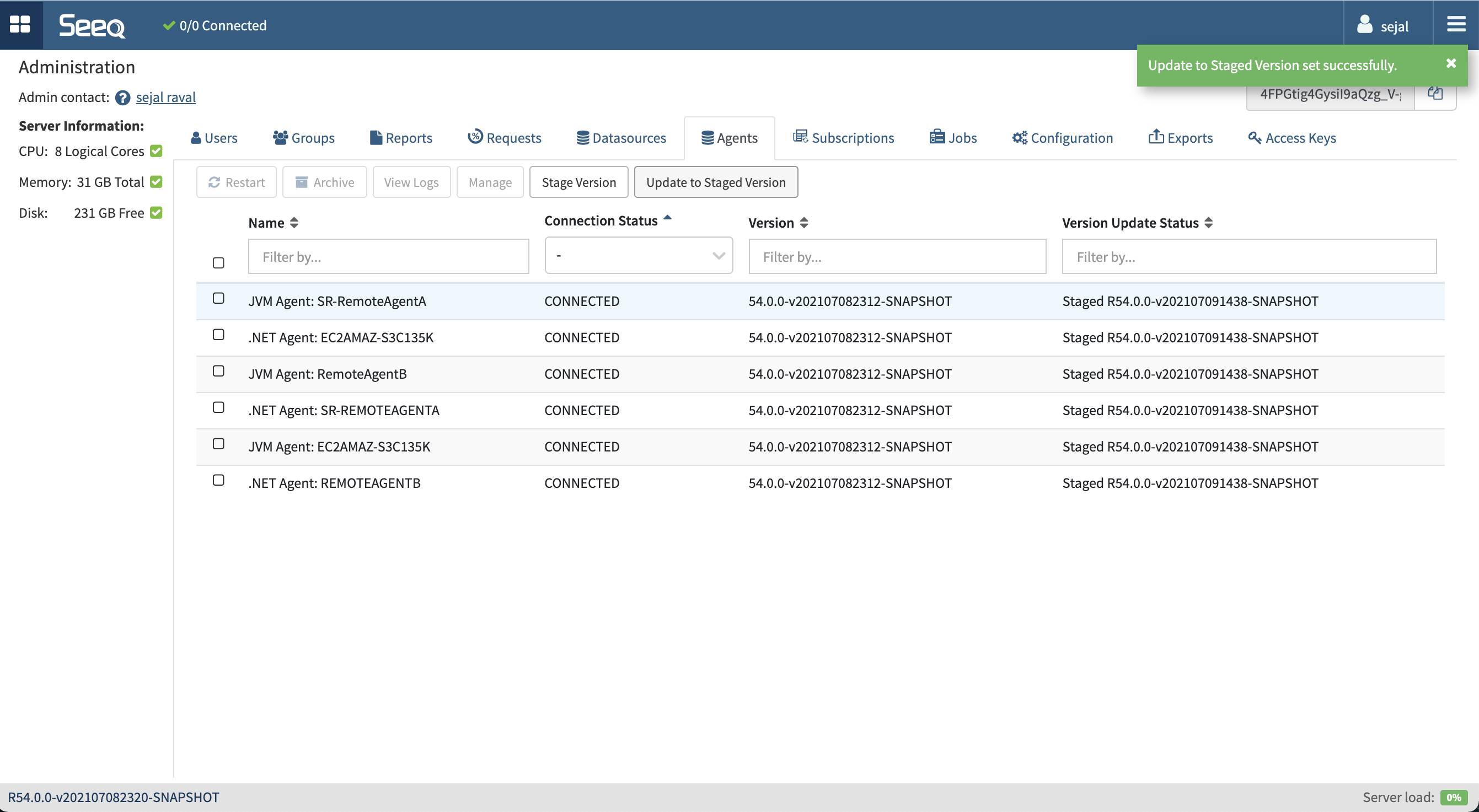Click the Connected status checkmark icon
This screenshot has height=812, width=1479.
coord(169,26)
